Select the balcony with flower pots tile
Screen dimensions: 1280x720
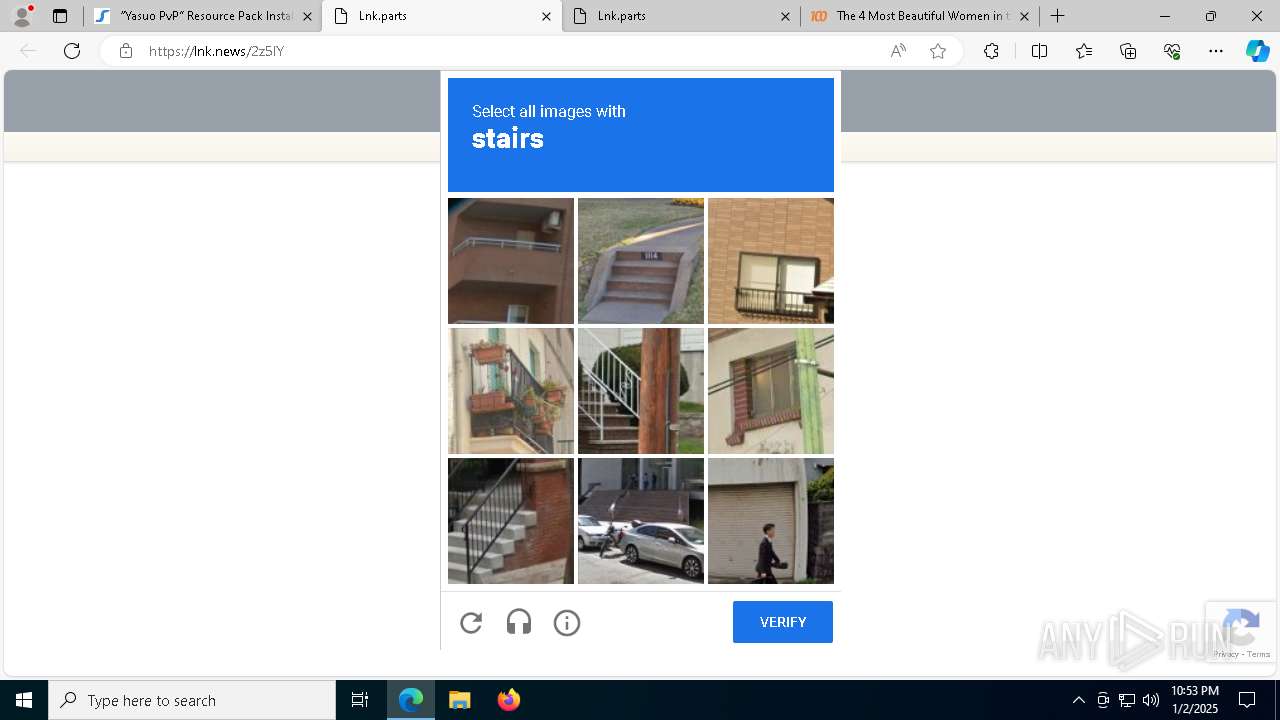(511, 391)
